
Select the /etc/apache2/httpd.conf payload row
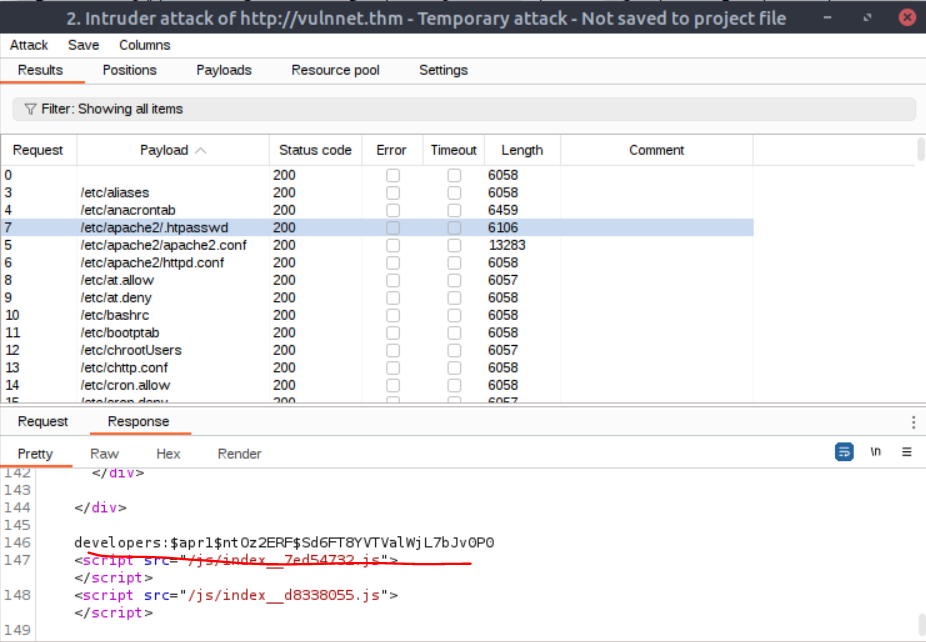pyautogui.click(x=377, y=263)
